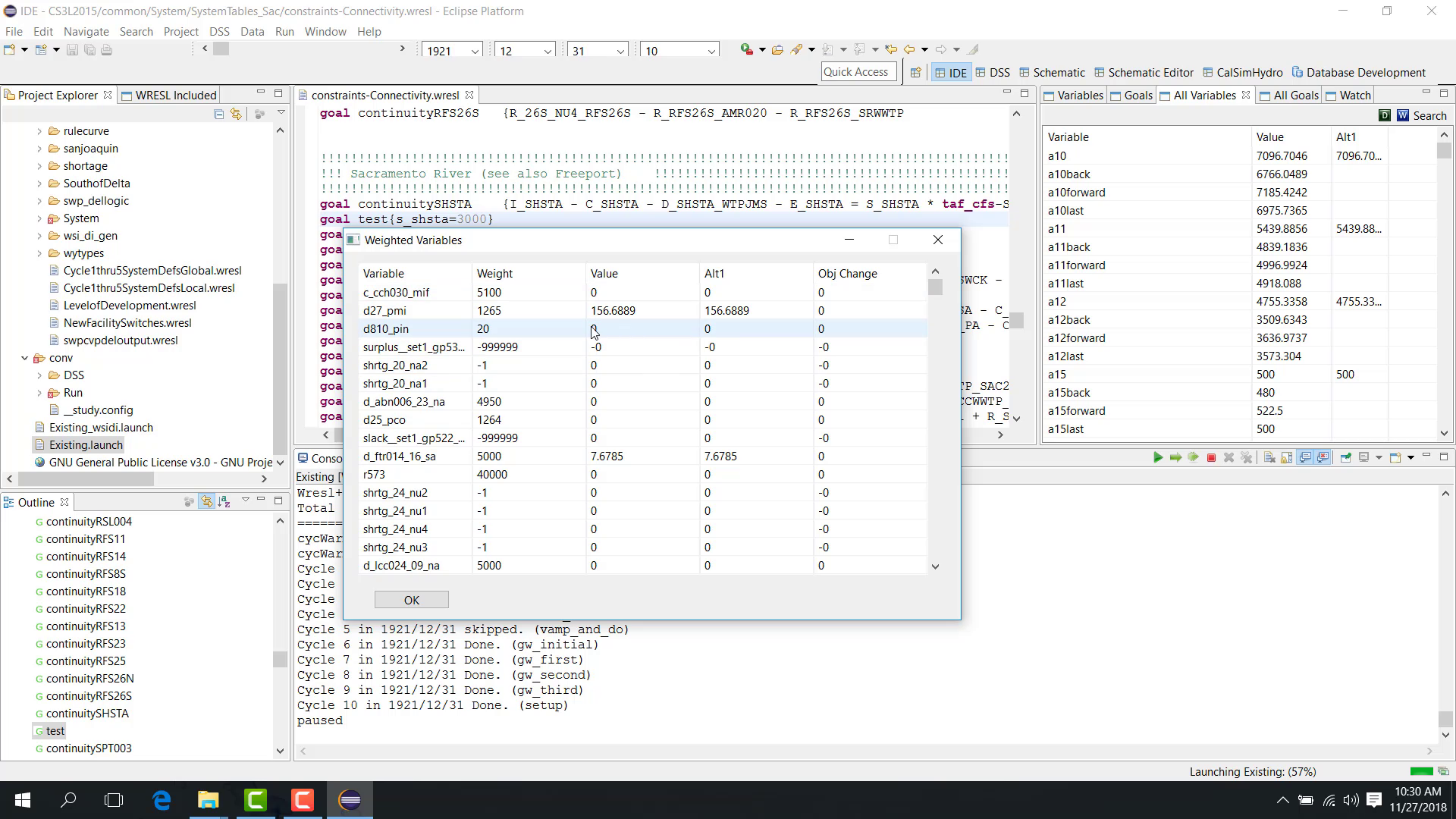The image size is (1456, 819).
Task: Open File Explorer from the taskbar
Action: click(x=209, y=800)
